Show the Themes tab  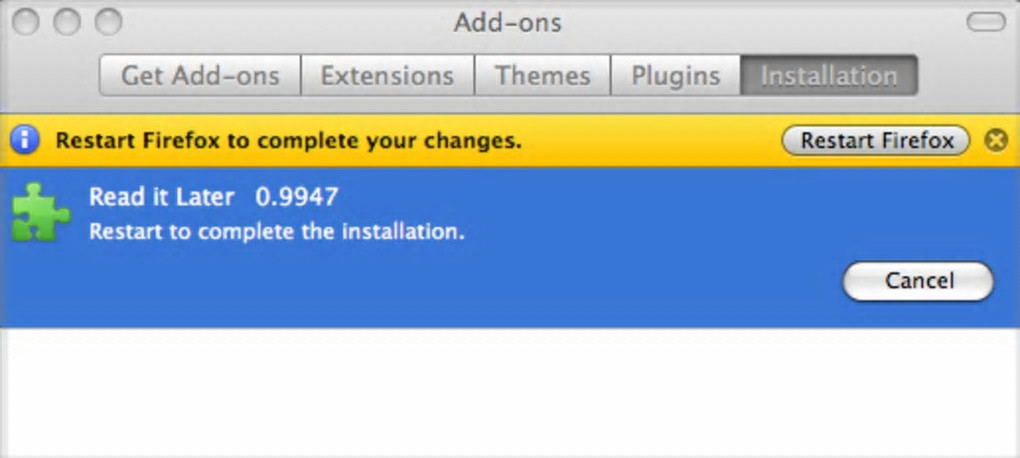[542, 76]
